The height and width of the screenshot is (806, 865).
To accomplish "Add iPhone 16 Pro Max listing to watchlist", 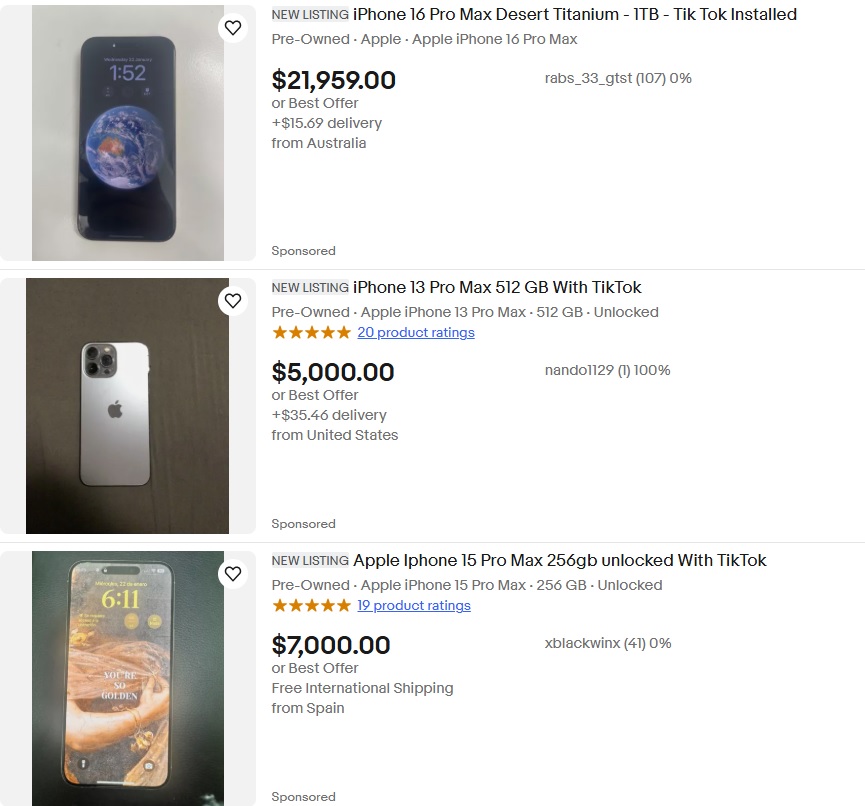I will tap(233, 28).
